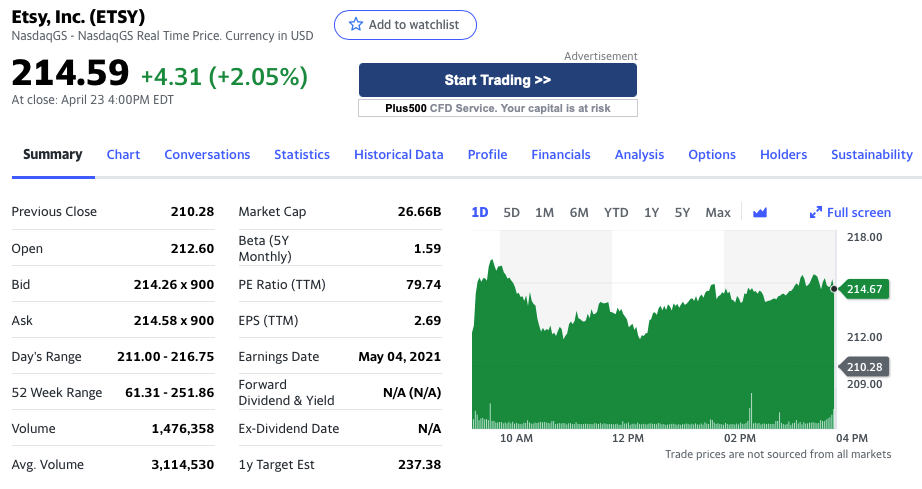
Task: Select the 5D chart range
Action: pyautogui.click(x=512, y=212)
